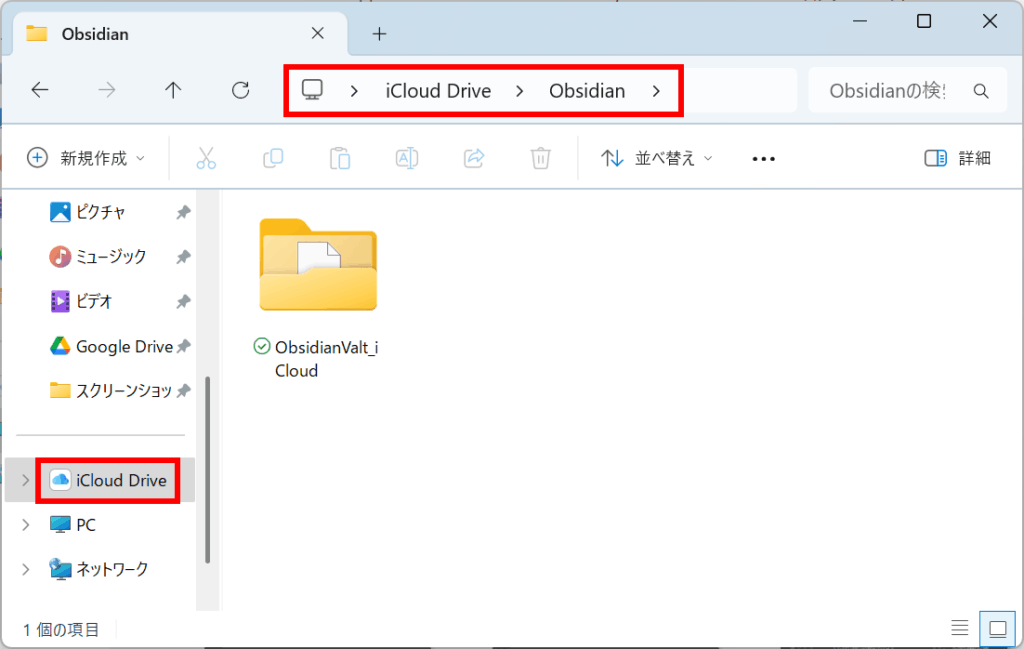Open the three-dot more options menu

(x=764, y=158)
